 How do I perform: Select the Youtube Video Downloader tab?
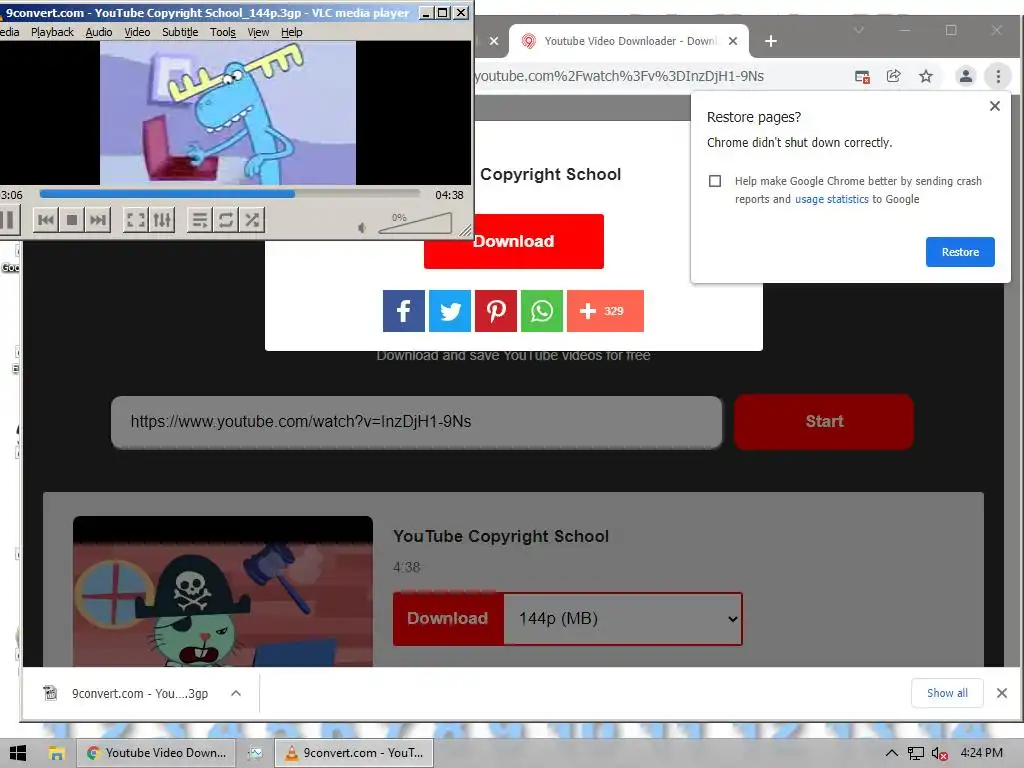point(629,41)
